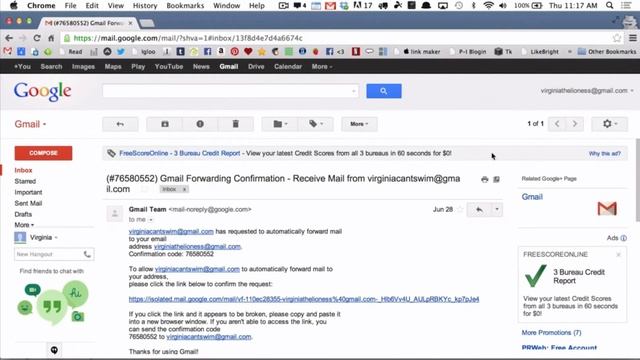Open YouTube in the Google bar

tap(169, 67)
